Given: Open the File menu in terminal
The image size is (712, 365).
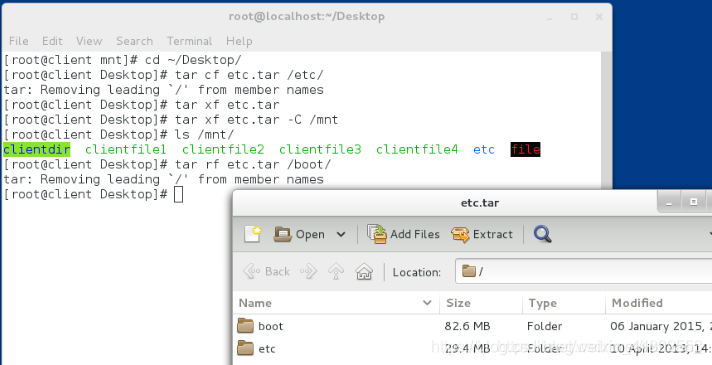Looking at the screenshot, I should point(19,41).
